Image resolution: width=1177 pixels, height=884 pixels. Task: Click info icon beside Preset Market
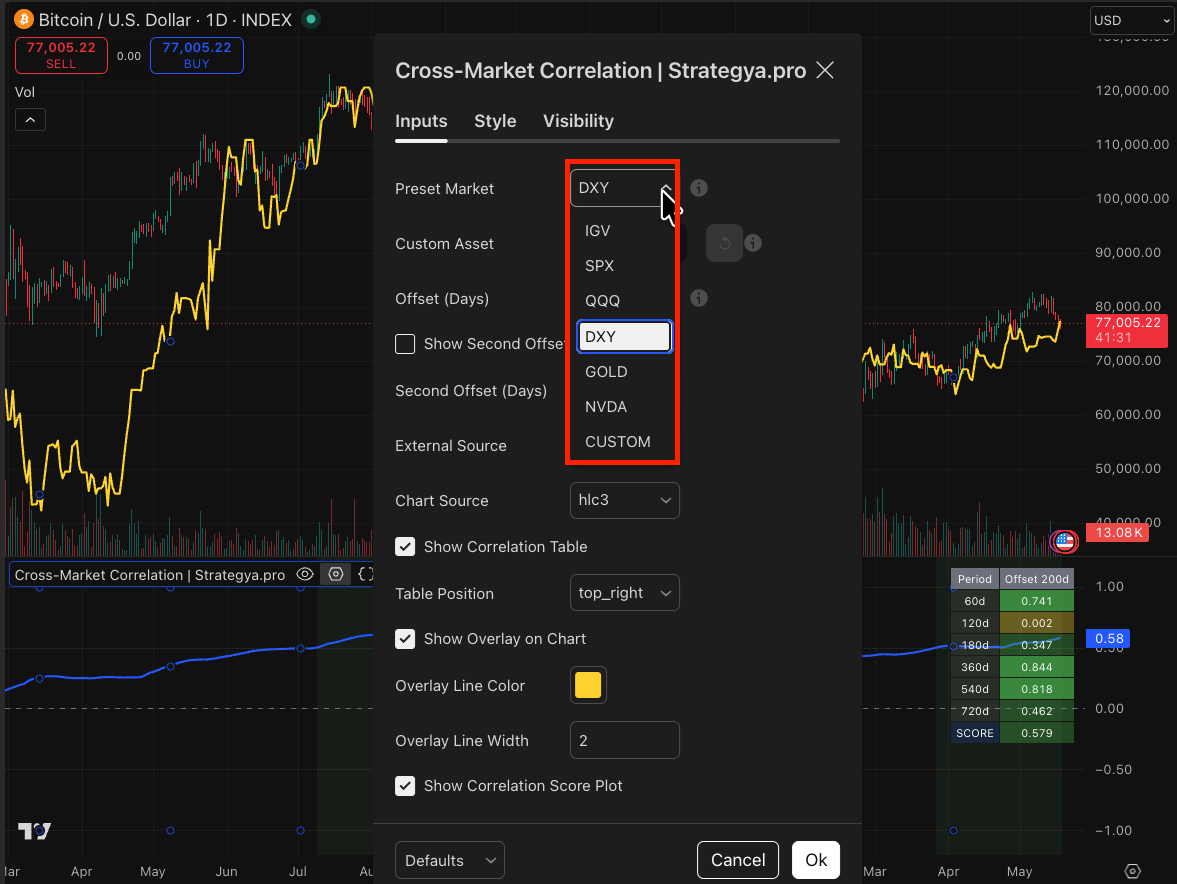pyautogui.click(x=699, y=188)
